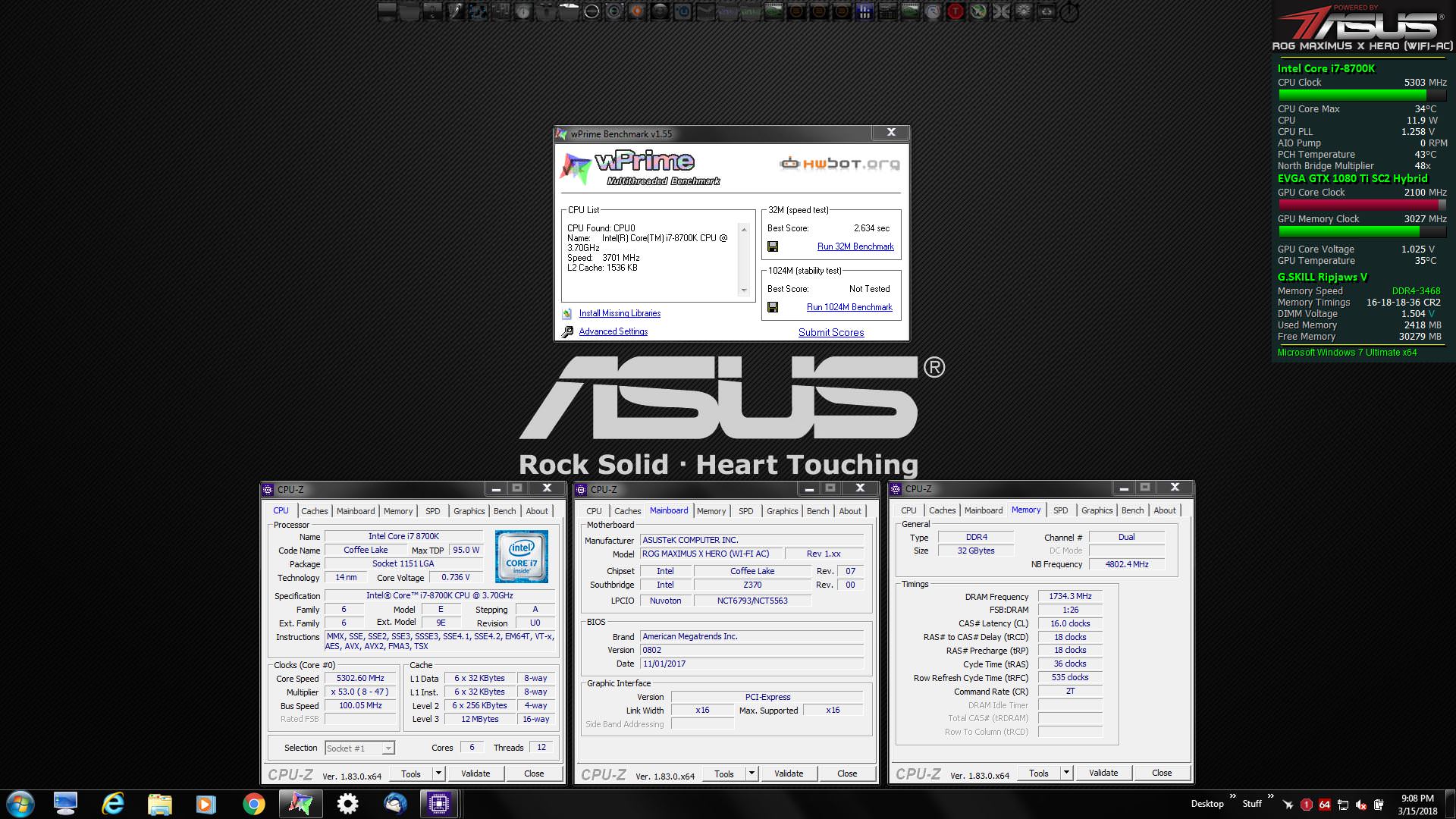Switch to Graphics tab in the Mainboard CPU-Z window
The image size is (1456, 819).
[782, 511]
